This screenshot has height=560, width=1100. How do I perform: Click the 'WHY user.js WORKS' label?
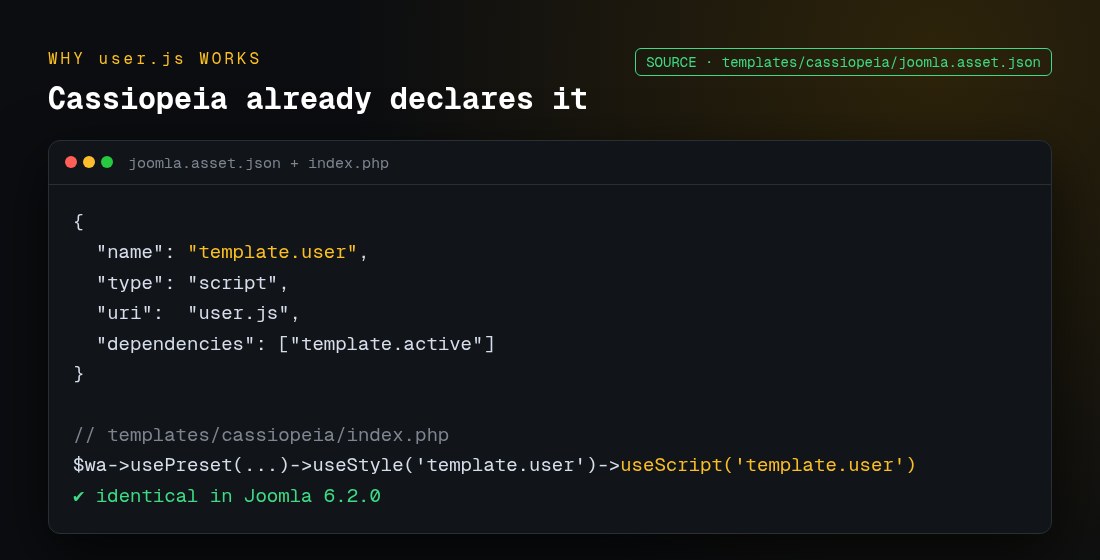[x=154, y=58]
